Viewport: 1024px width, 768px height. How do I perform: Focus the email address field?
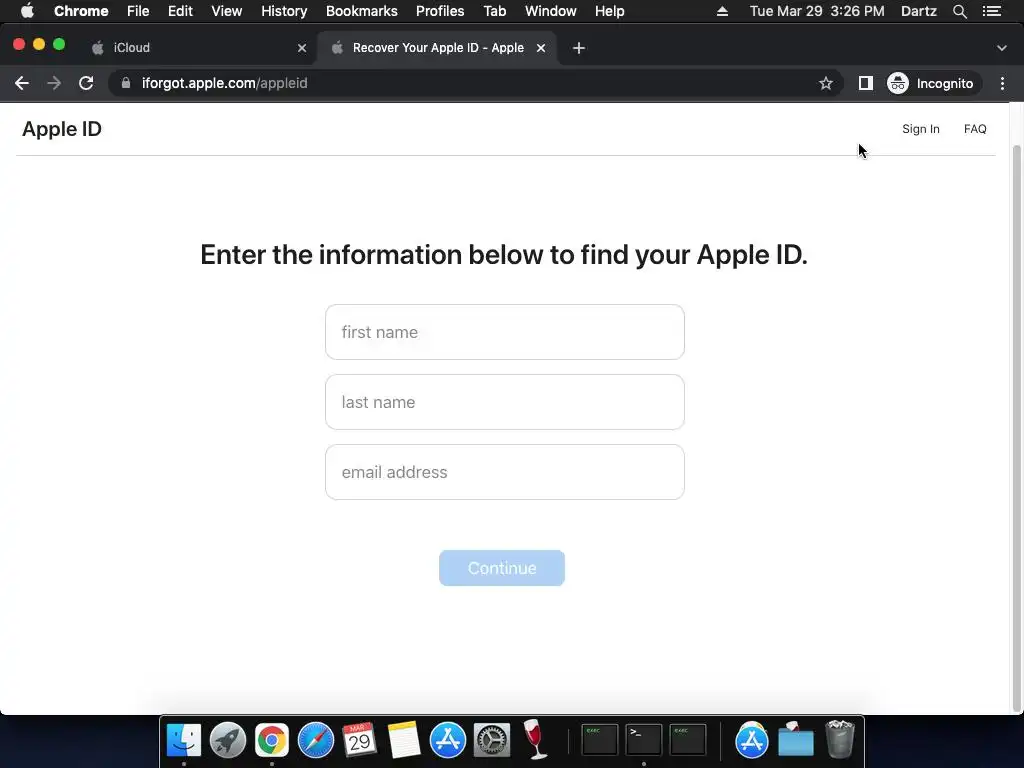[x=505, y=472]
